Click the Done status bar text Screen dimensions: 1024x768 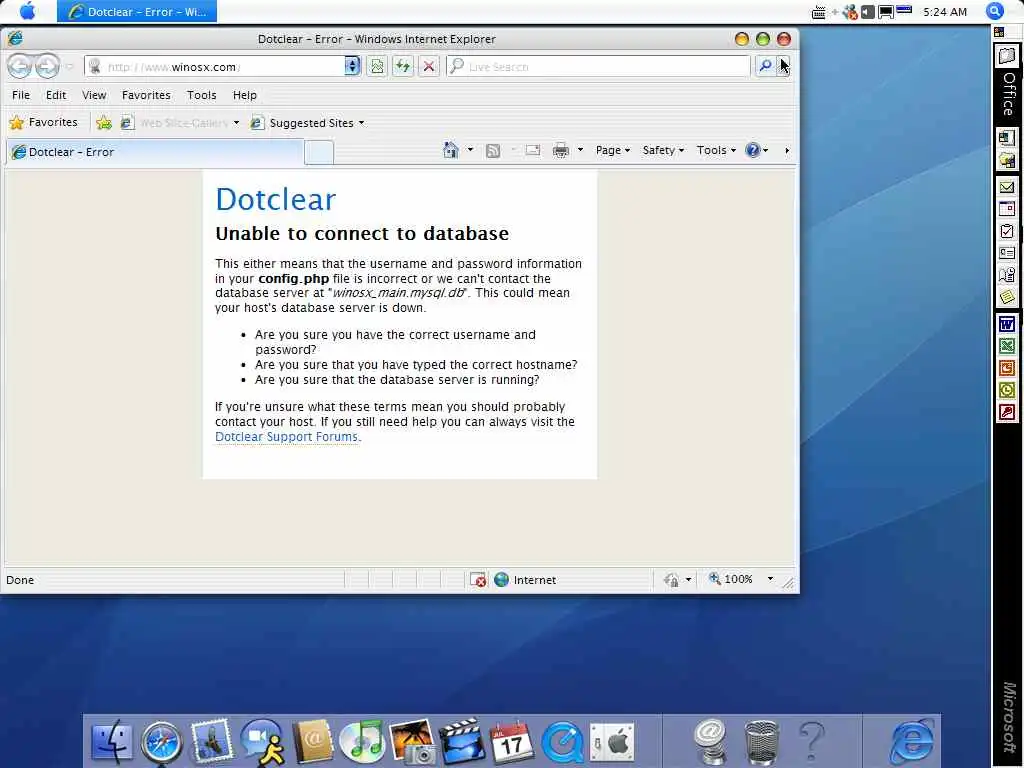tap(20, 580)
